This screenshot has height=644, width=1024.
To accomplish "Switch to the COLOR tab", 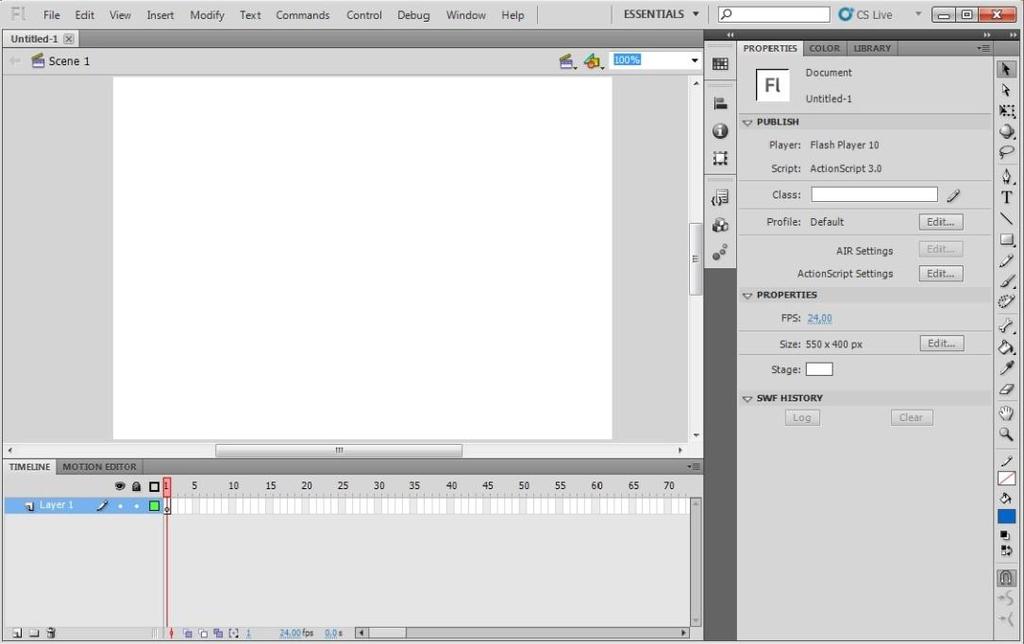I will click(x=824, y=48).
